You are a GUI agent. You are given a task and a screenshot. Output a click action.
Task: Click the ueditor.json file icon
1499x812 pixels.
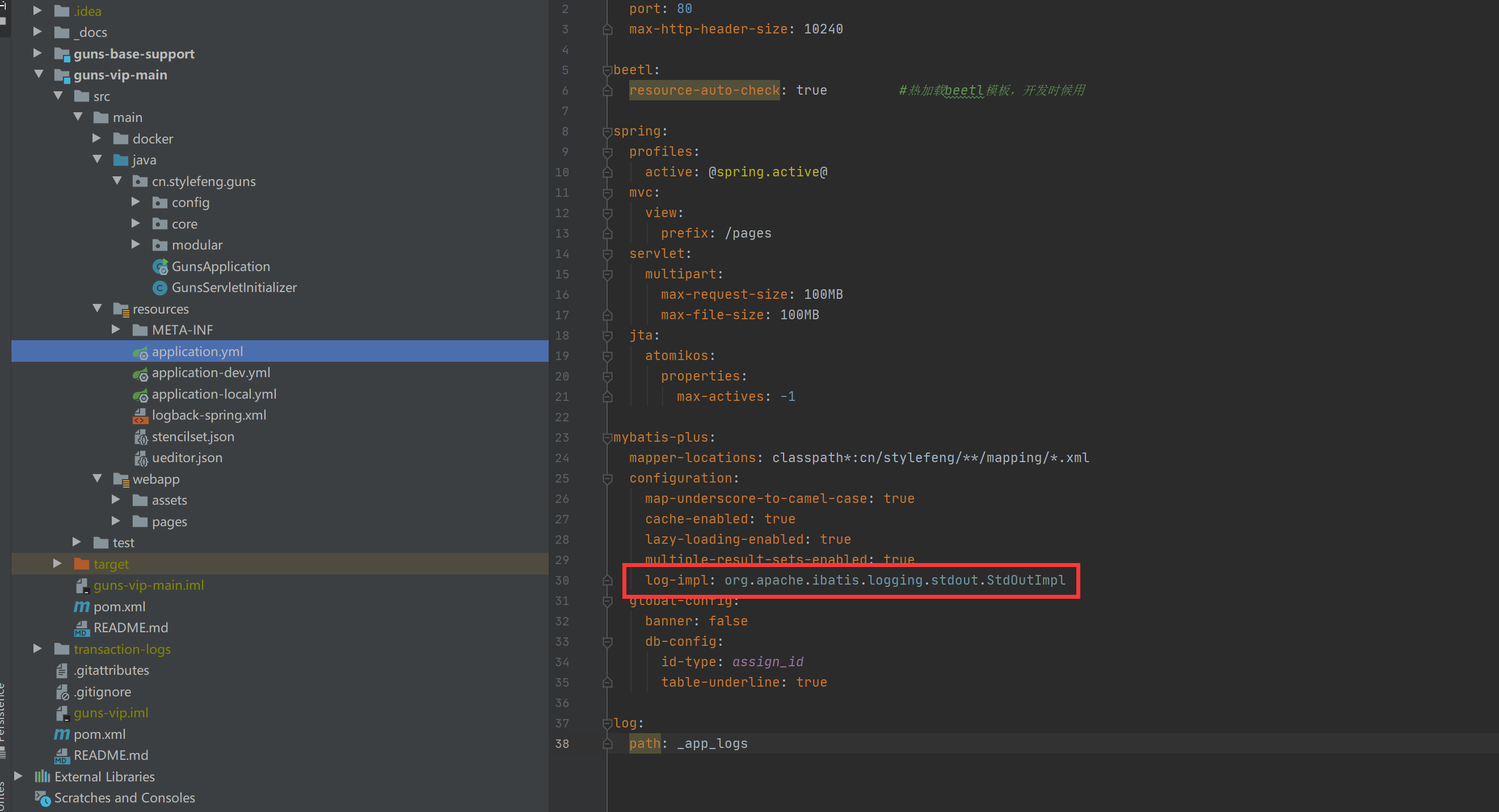tap(140, 458)
